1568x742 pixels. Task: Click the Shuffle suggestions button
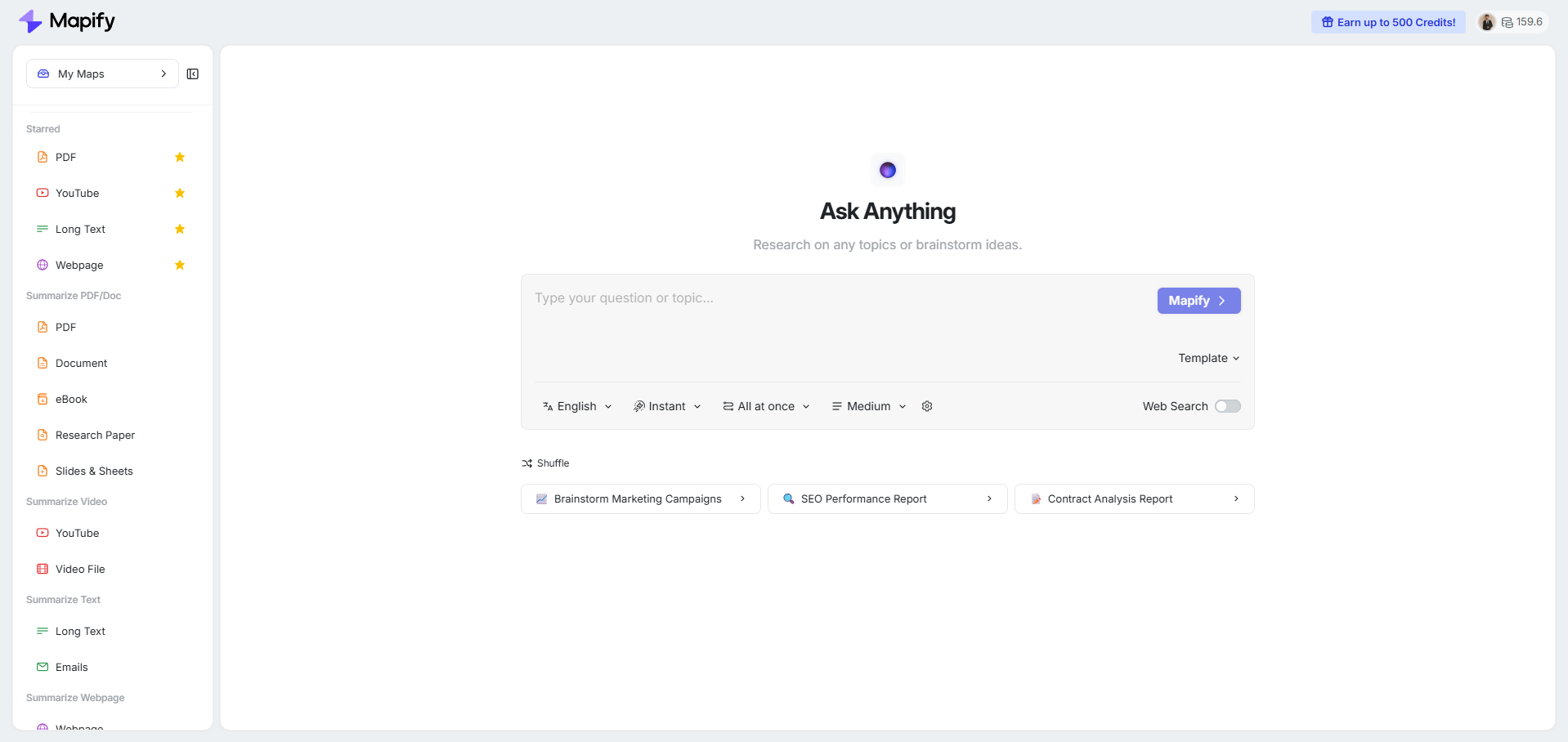point(545,463)
